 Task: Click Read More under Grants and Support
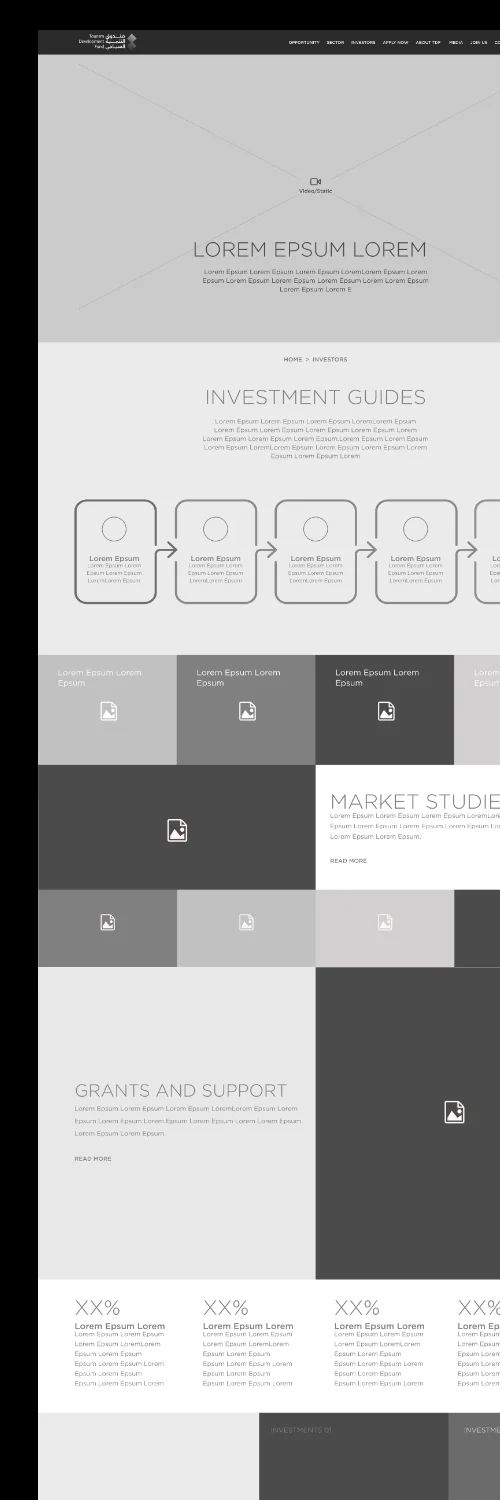pyautogui.click(x=93, y=1158)
